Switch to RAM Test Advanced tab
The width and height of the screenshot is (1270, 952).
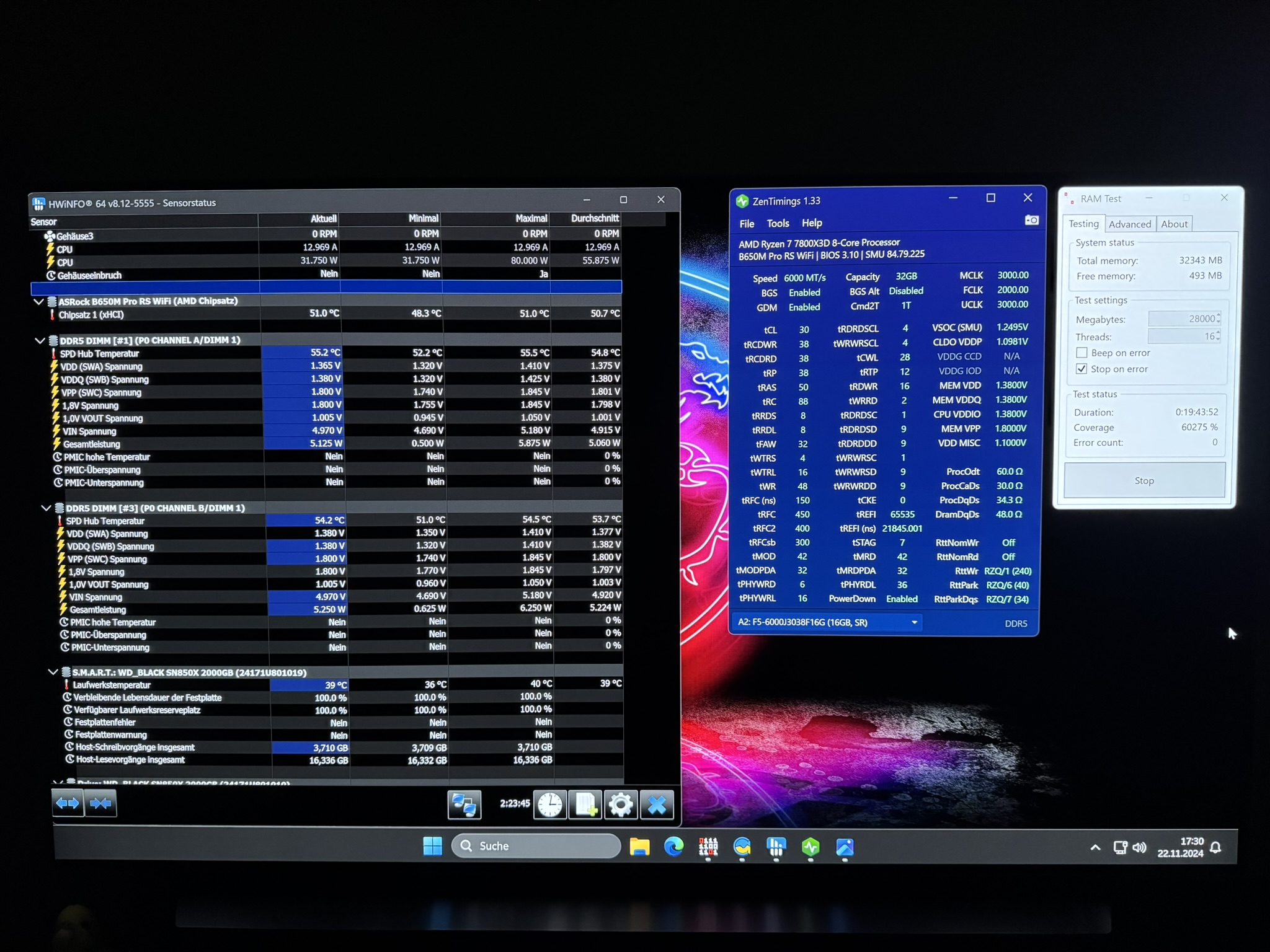1129,224
